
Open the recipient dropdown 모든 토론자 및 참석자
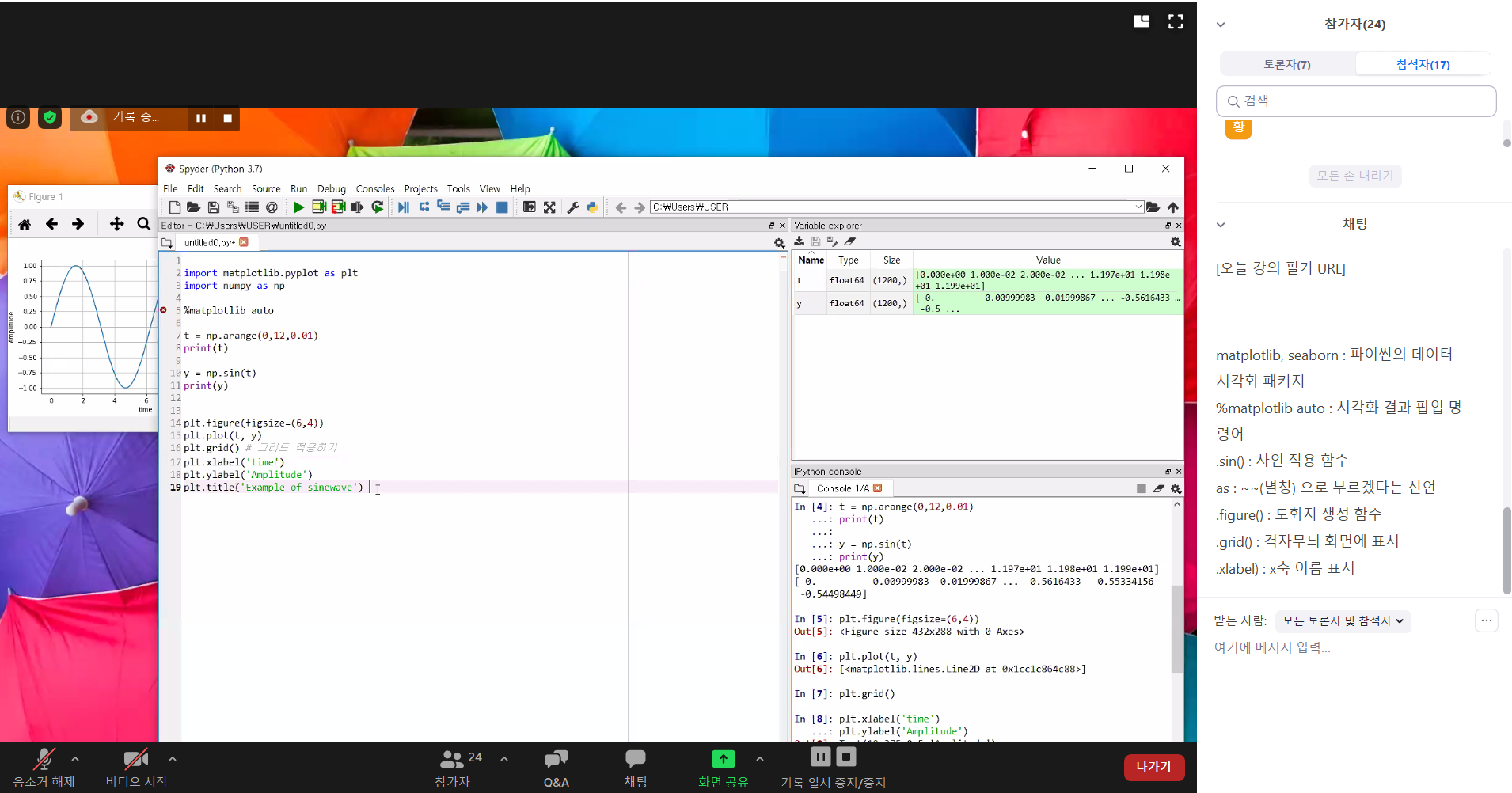pyautogui.click(x=1343, y=621)
